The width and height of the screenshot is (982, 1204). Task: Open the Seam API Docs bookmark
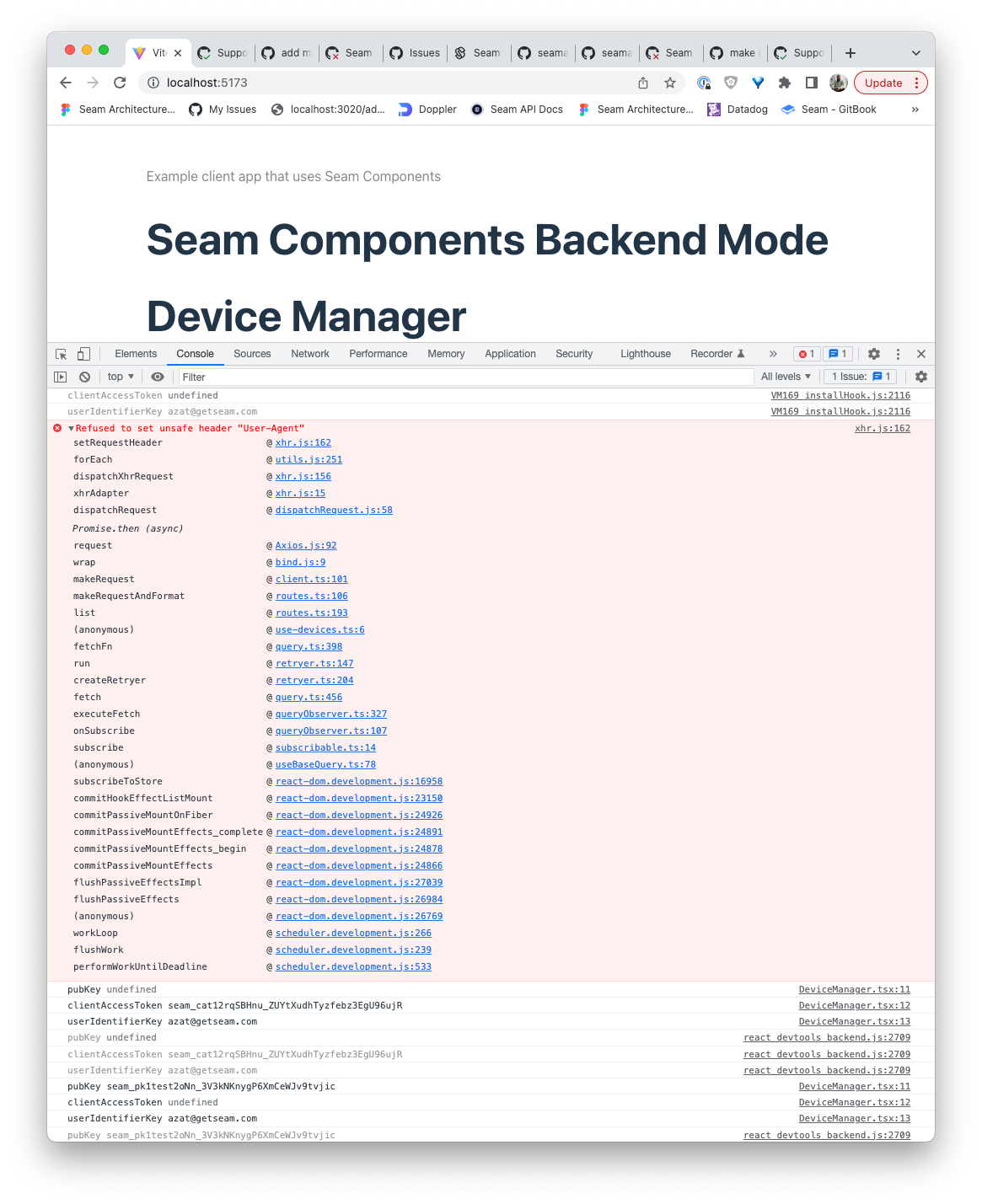point(517,110)
